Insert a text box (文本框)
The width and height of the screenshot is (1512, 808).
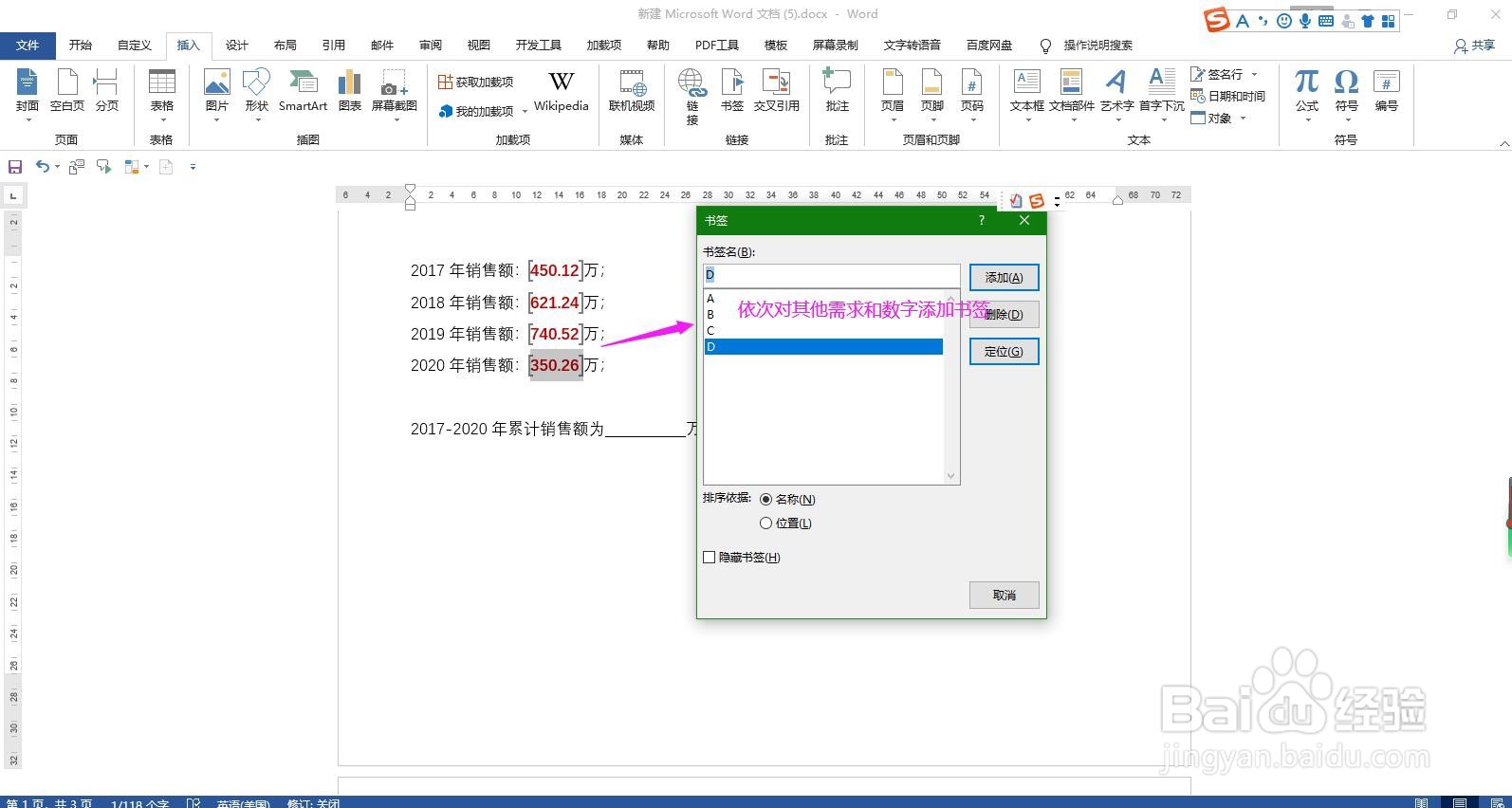pos(1027,95)
